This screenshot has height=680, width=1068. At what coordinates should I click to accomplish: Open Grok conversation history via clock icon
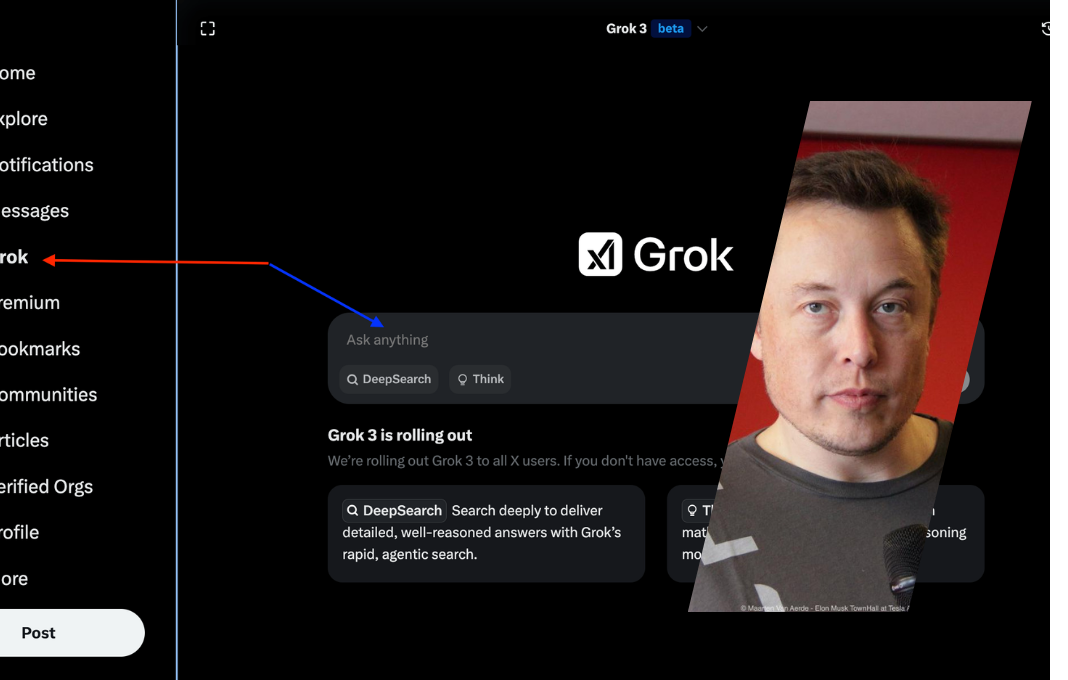click(x=1046, y=28)
